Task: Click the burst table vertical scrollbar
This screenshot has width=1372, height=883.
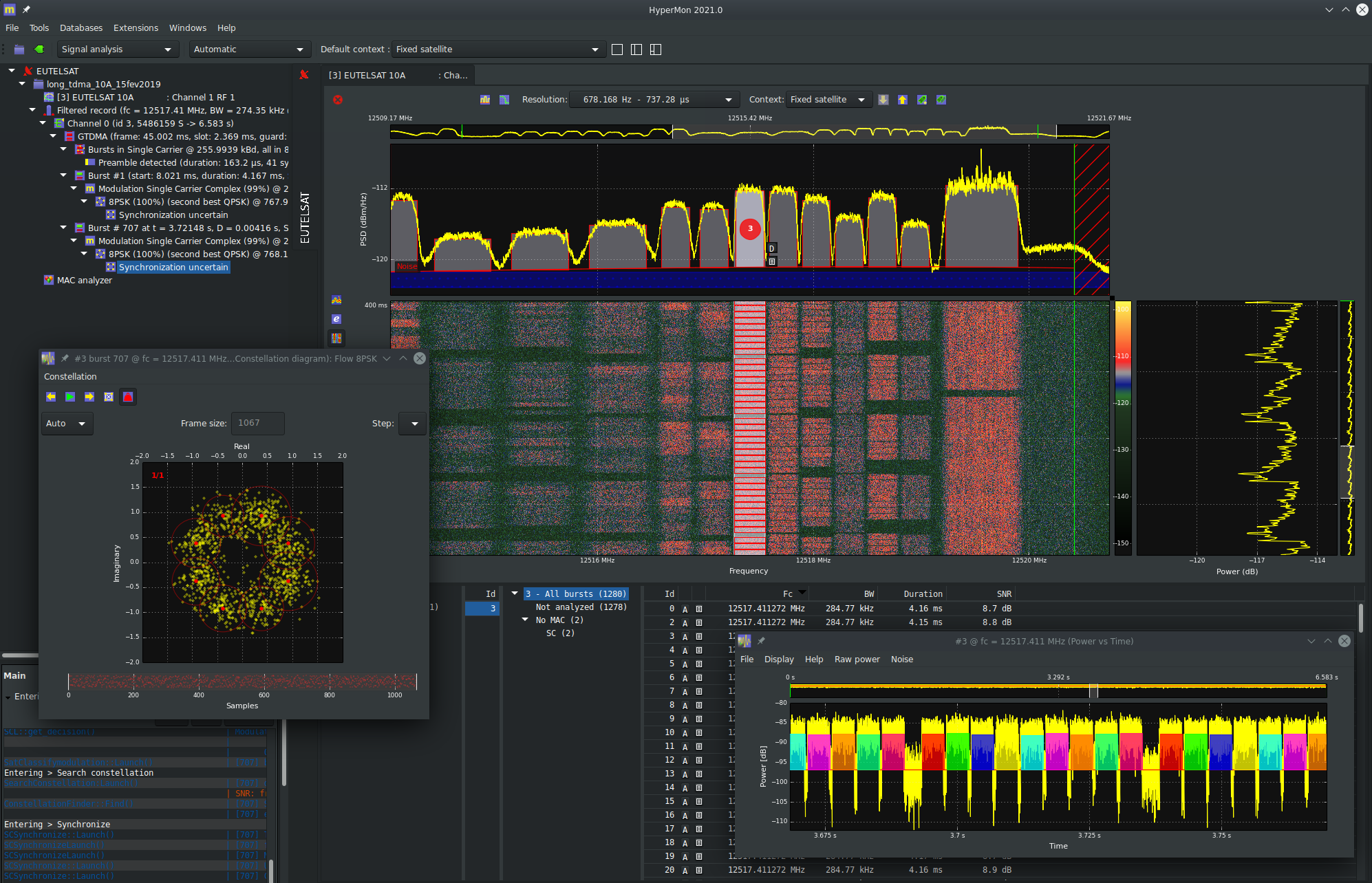Action: pyautogui.click(x=1360, y=618)
